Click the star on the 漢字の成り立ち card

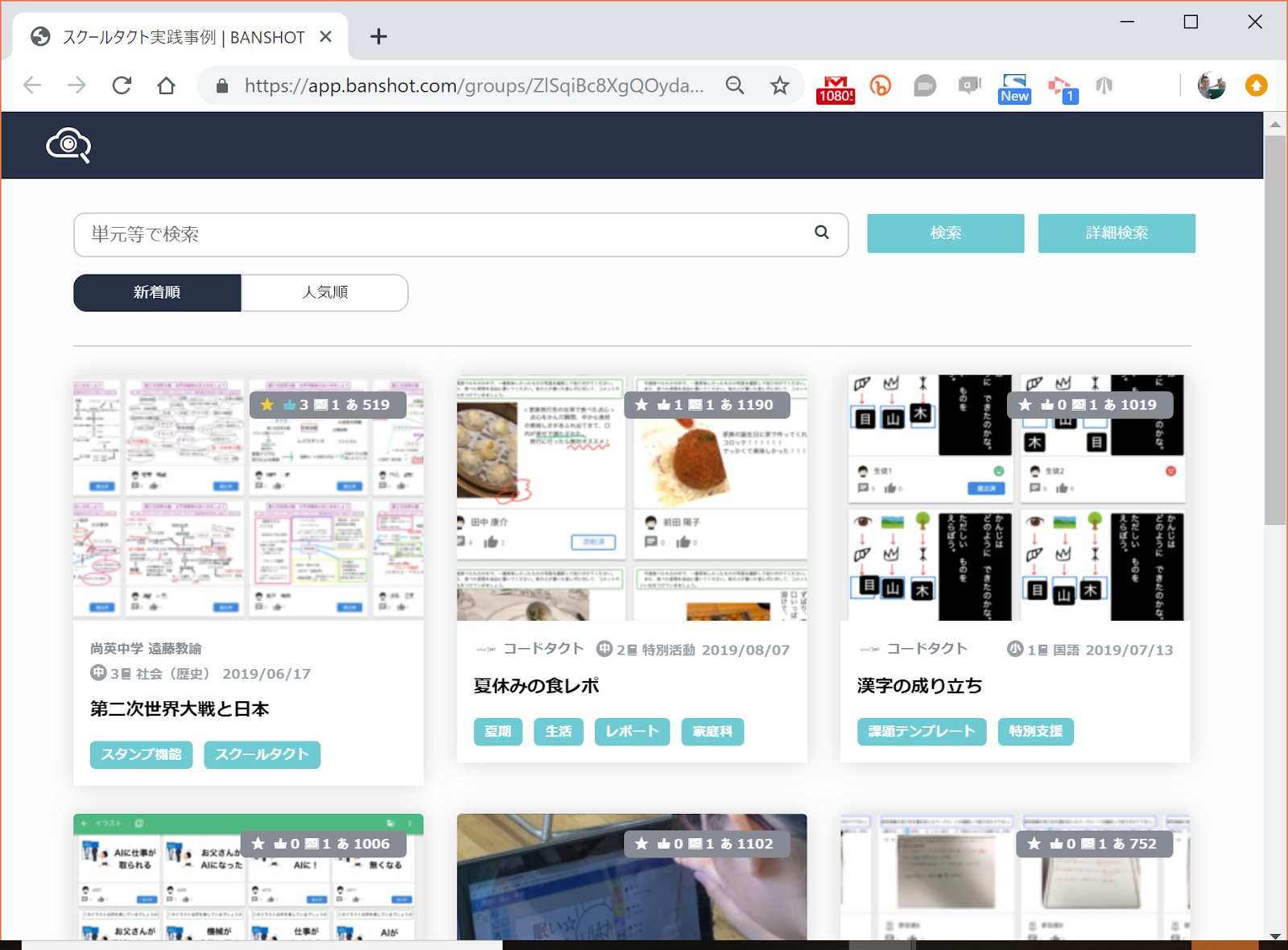1025,405
